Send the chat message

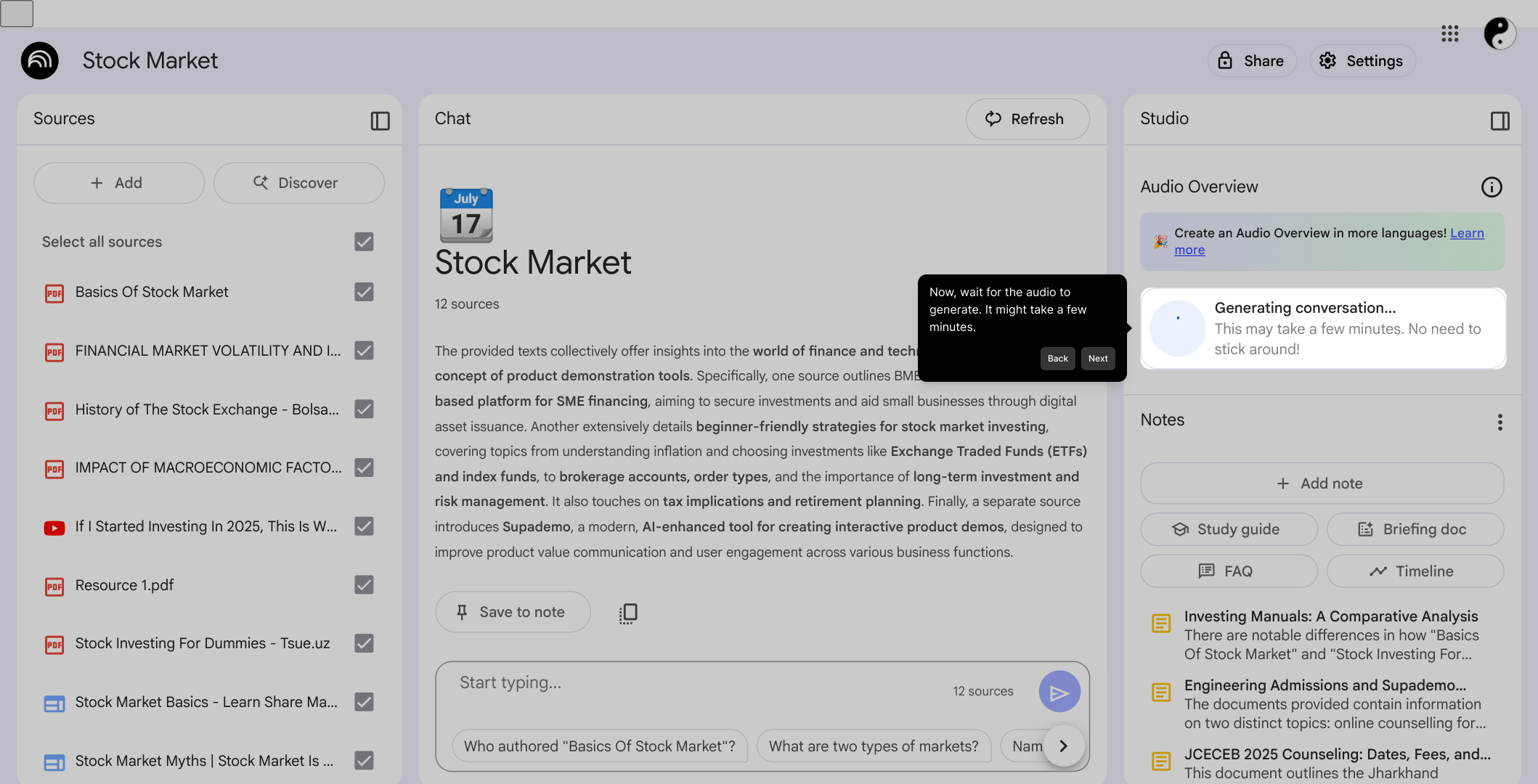point(1059,692)
